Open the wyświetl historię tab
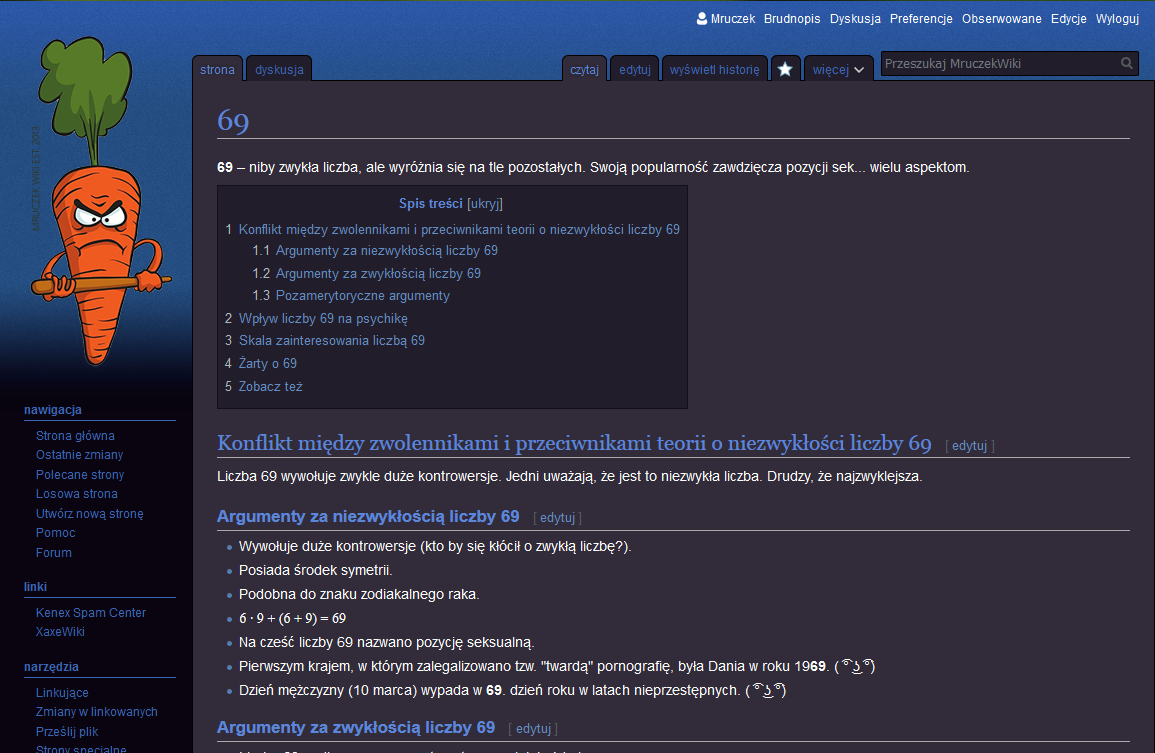Viewport: 1155px width, 753px height. click(714, 70)
